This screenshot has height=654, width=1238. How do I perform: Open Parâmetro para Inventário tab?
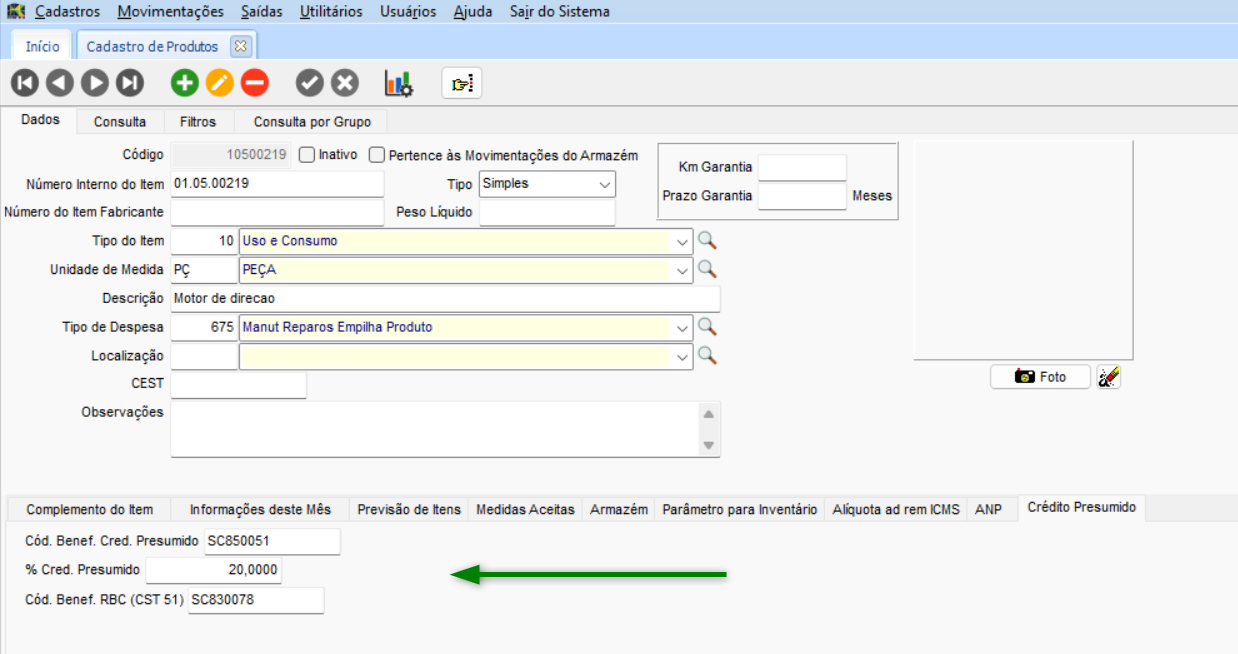coord(740,509)
